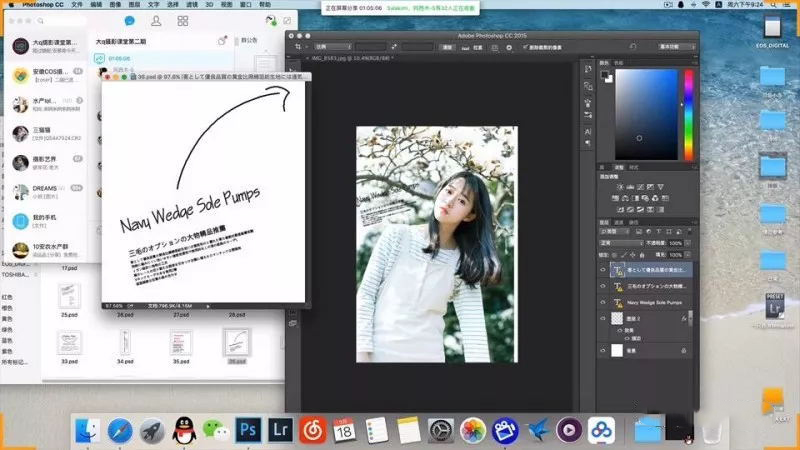This screenshot has height=450, width=800.
Task: Click the QQ compose new message icon
Action: tap(287, 21)
